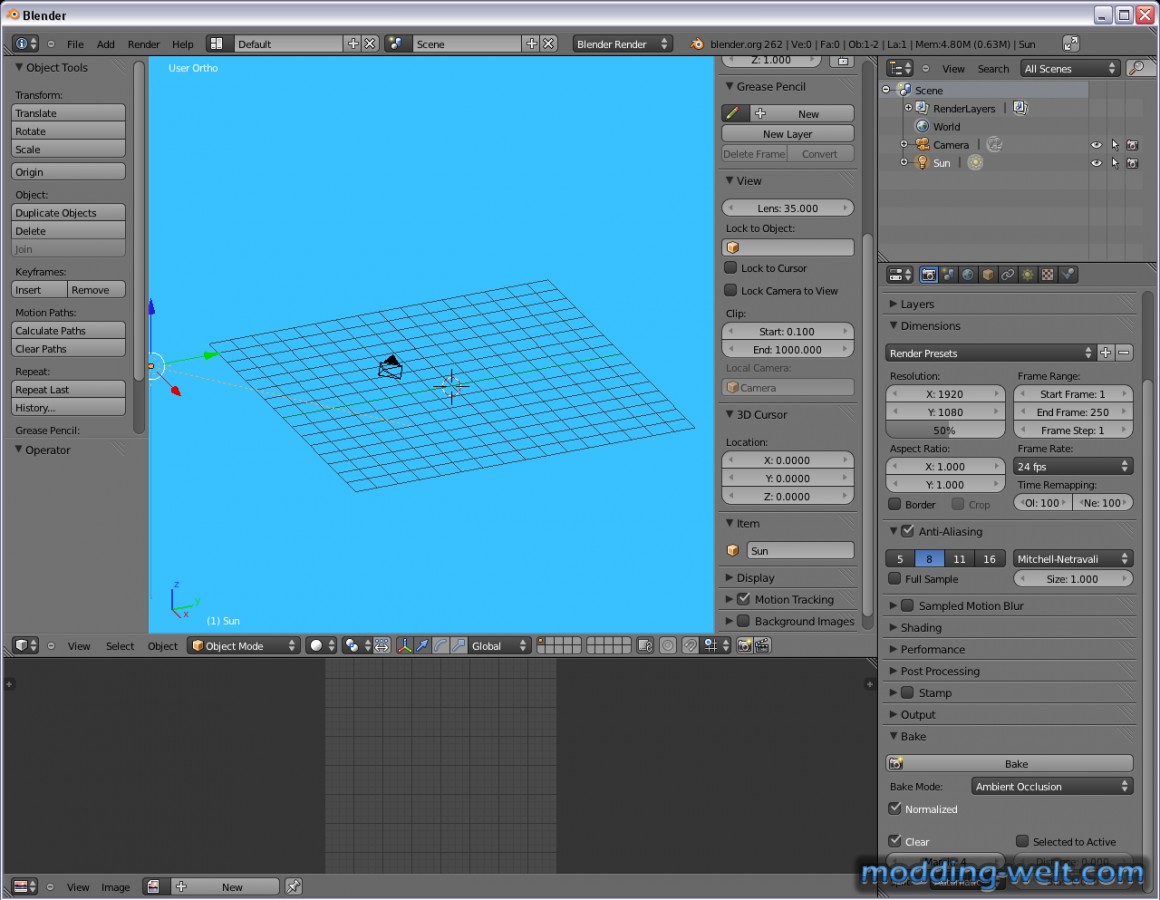Click the outliner search magnifier icon

pyautogui.click(x=1138, y=68)
